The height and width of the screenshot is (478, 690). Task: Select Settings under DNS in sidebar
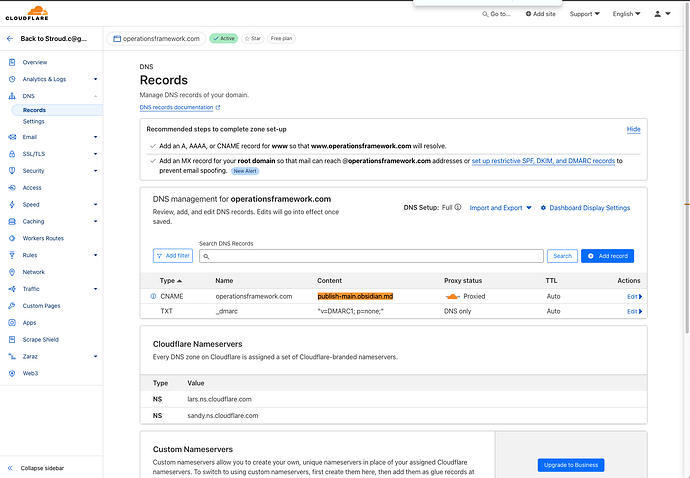point(33,121)
